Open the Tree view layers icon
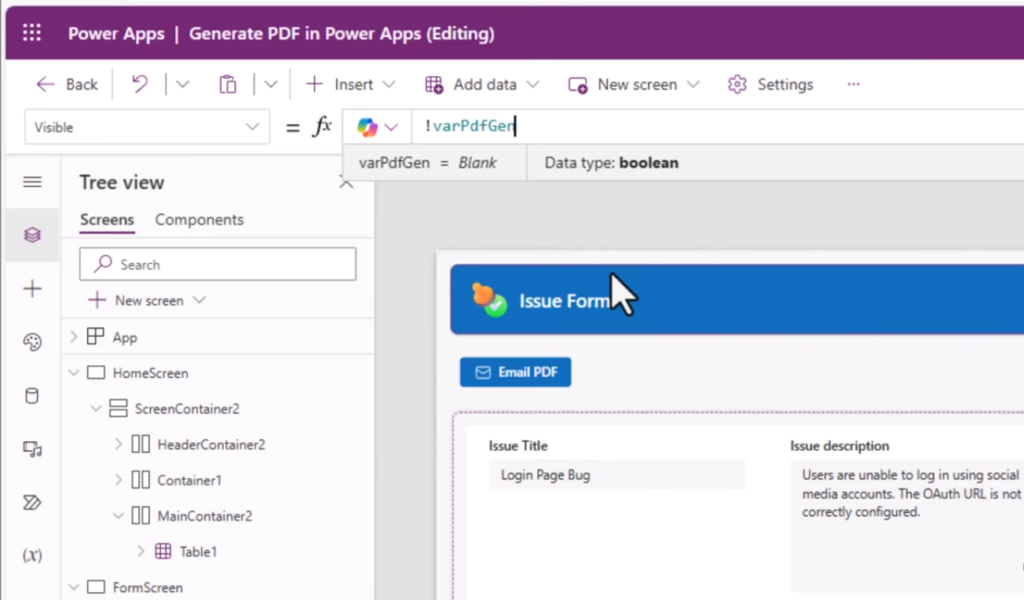This screenshot has height=600, width=1024. click(x=32, y=235)
